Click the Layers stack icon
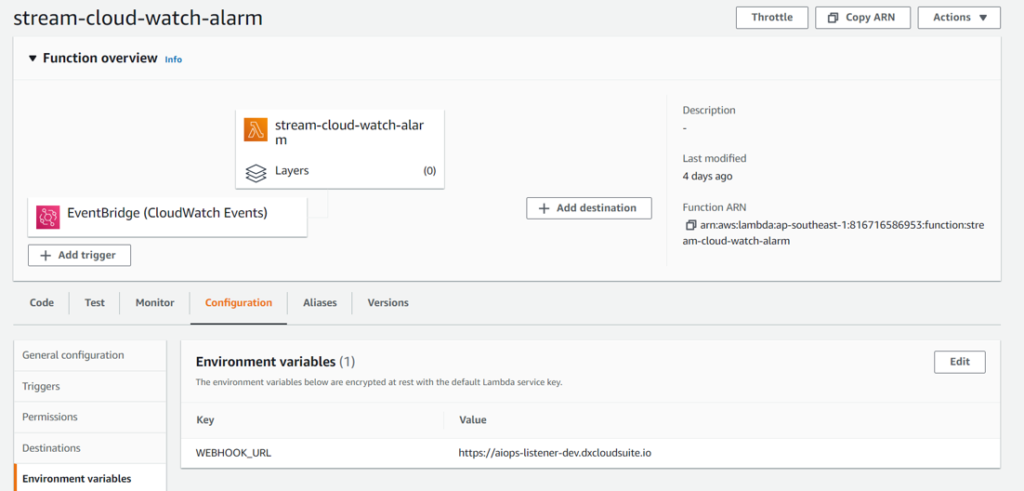 click(x=255, y=172)
